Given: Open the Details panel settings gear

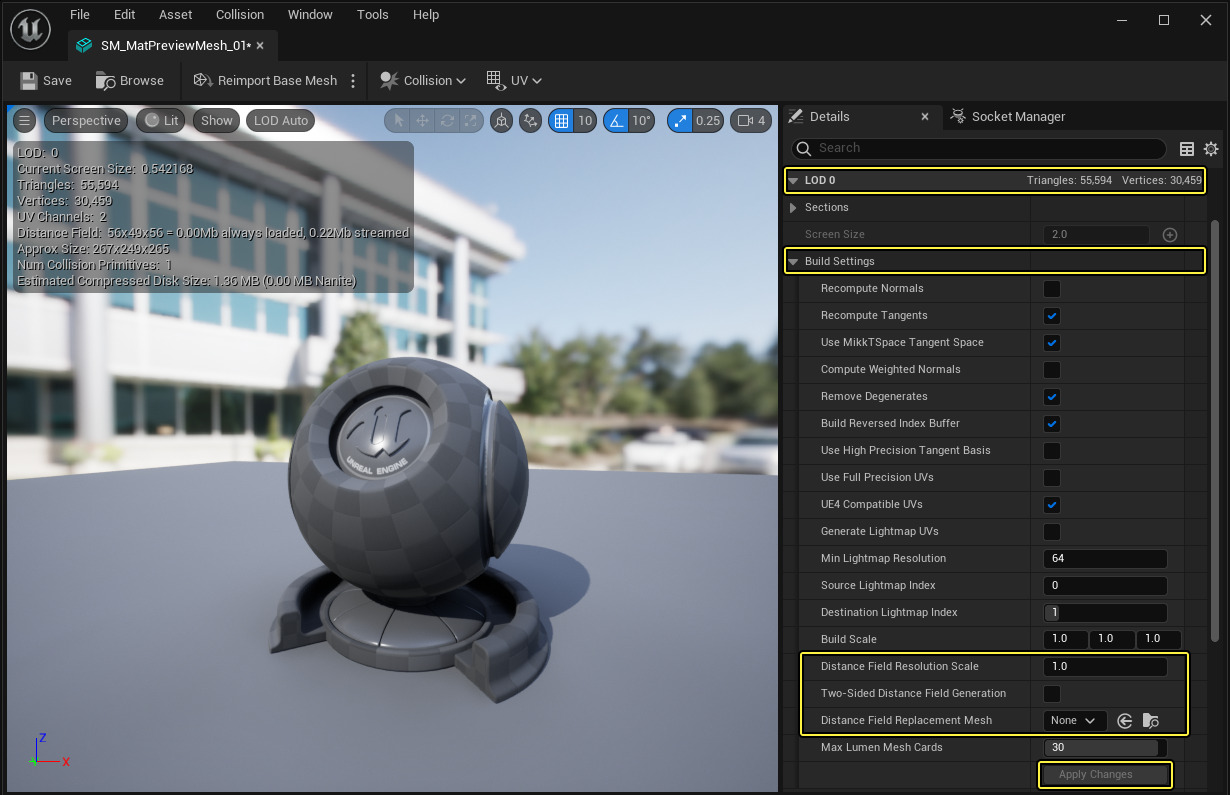Looking at the screenshot, I should (1211, 149).
